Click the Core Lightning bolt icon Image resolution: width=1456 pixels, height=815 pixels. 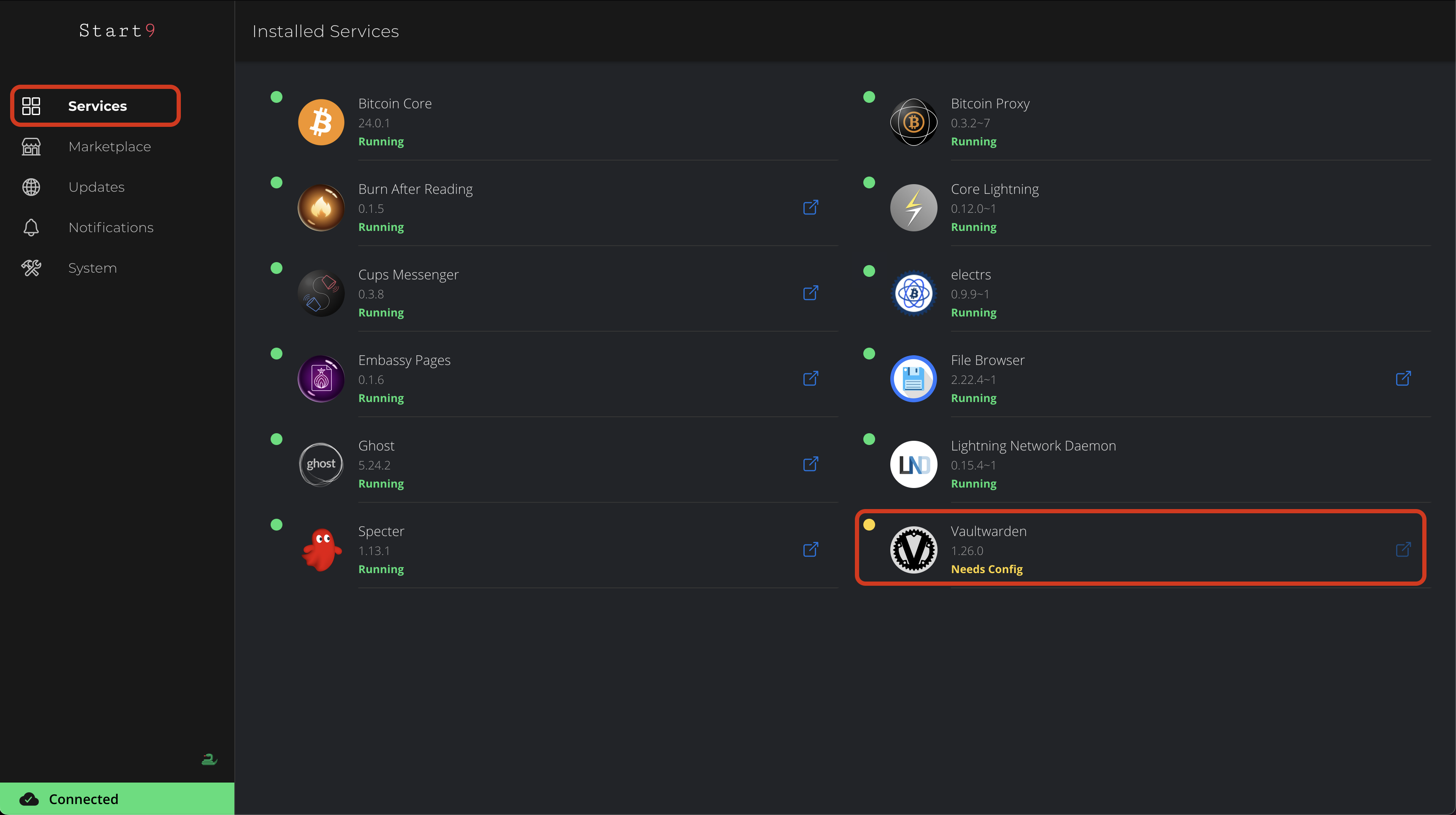(913, 207)
